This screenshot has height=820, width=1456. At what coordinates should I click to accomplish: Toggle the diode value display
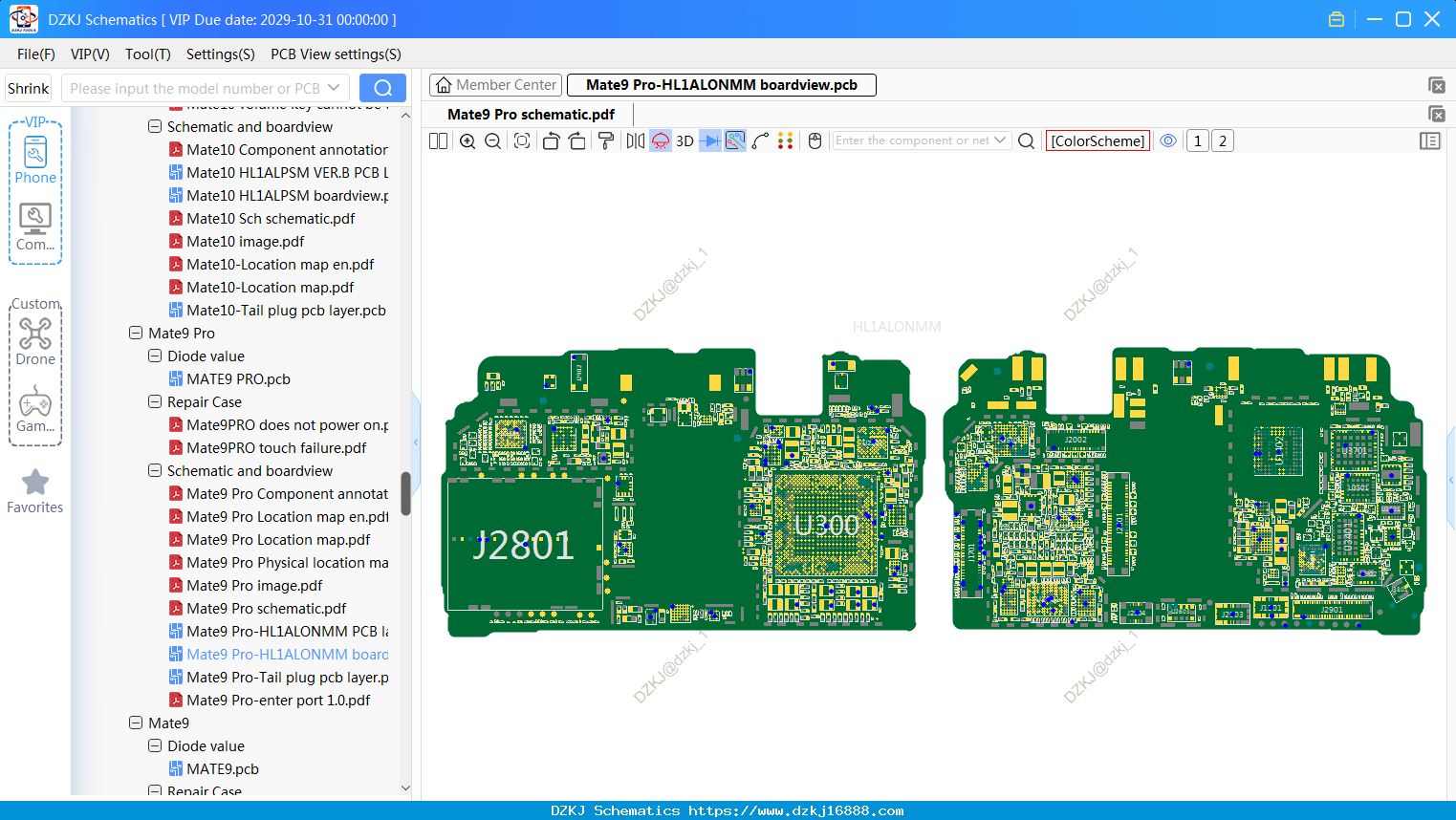tap(710, 140)
